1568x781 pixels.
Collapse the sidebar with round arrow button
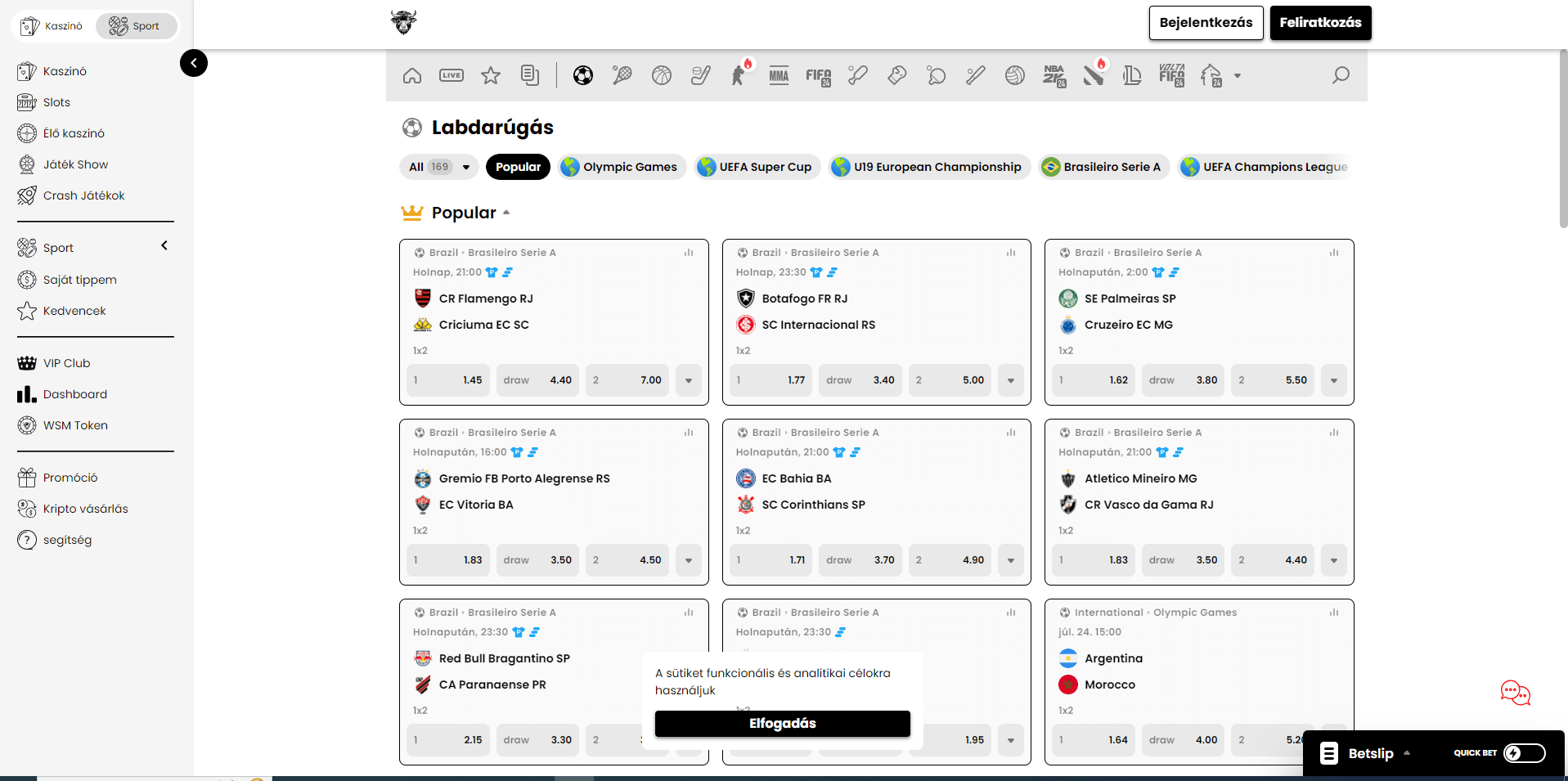pos(194,63)
